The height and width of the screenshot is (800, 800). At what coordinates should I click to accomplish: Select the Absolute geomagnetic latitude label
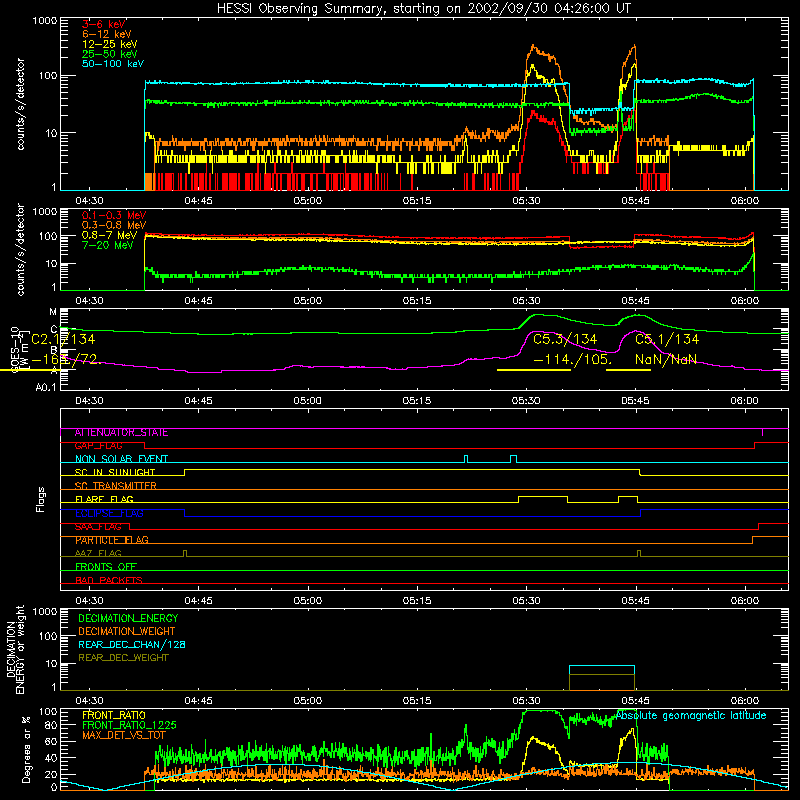pyautogui.click(x=691, y=715)
